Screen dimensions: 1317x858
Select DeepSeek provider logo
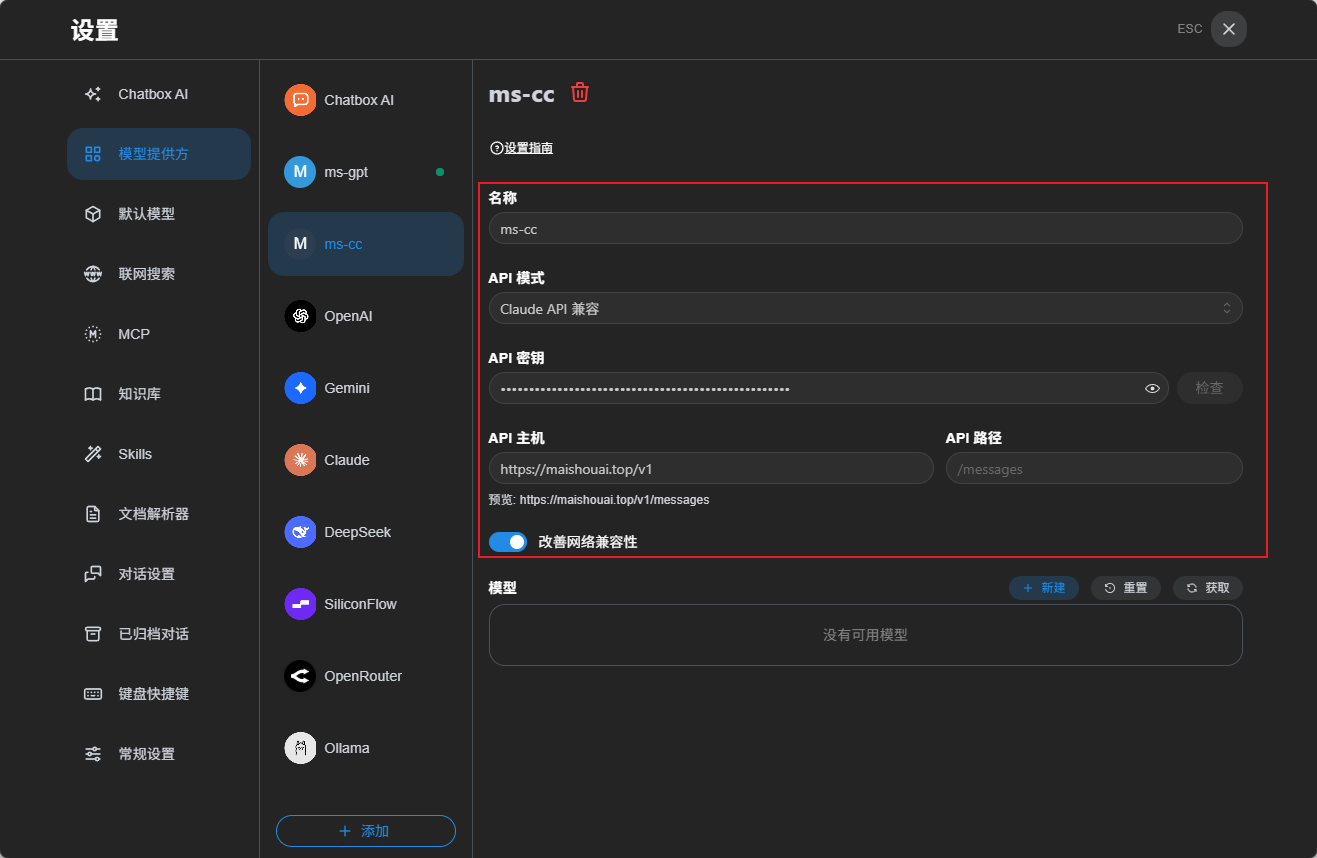(300, 532)
